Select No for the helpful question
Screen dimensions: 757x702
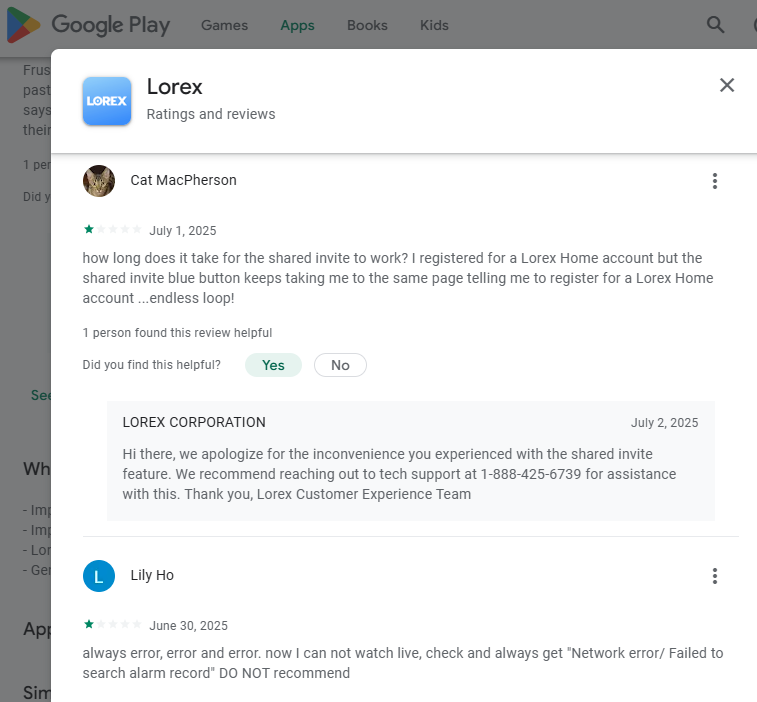click(x=340, y=365)
